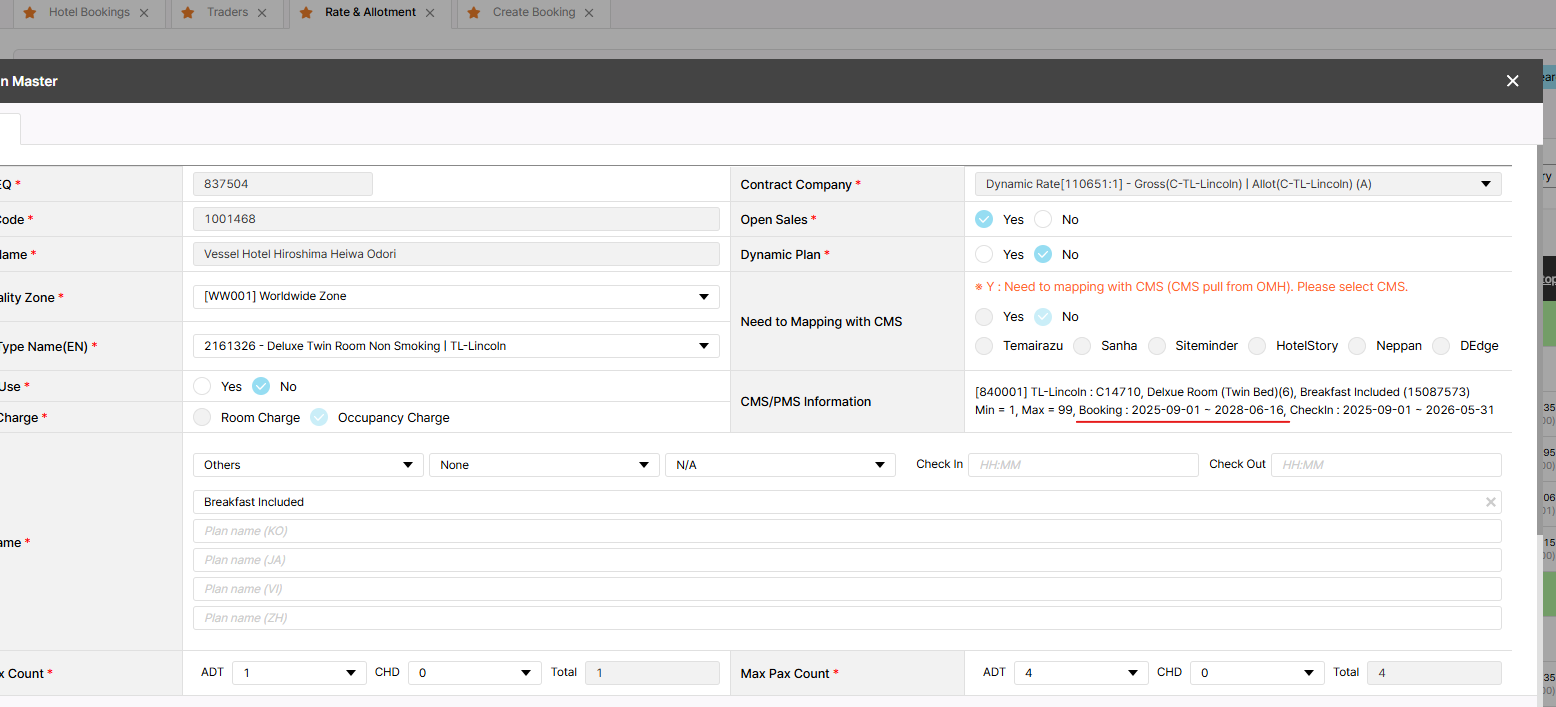1556x707 pixels.
Task: Close the Master dialog window
Action: point(1512,81)
